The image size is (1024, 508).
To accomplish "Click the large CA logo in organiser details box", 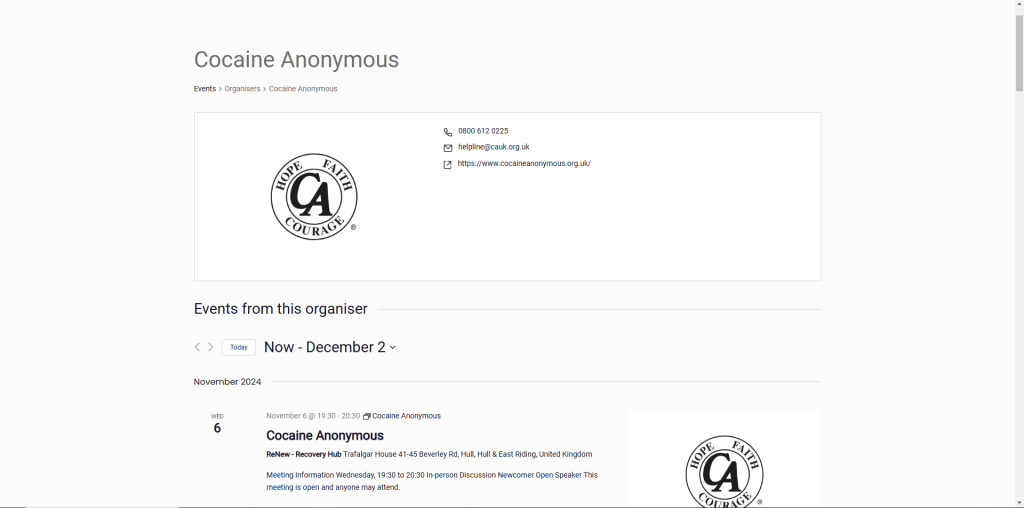I will [x=314, y=197].
